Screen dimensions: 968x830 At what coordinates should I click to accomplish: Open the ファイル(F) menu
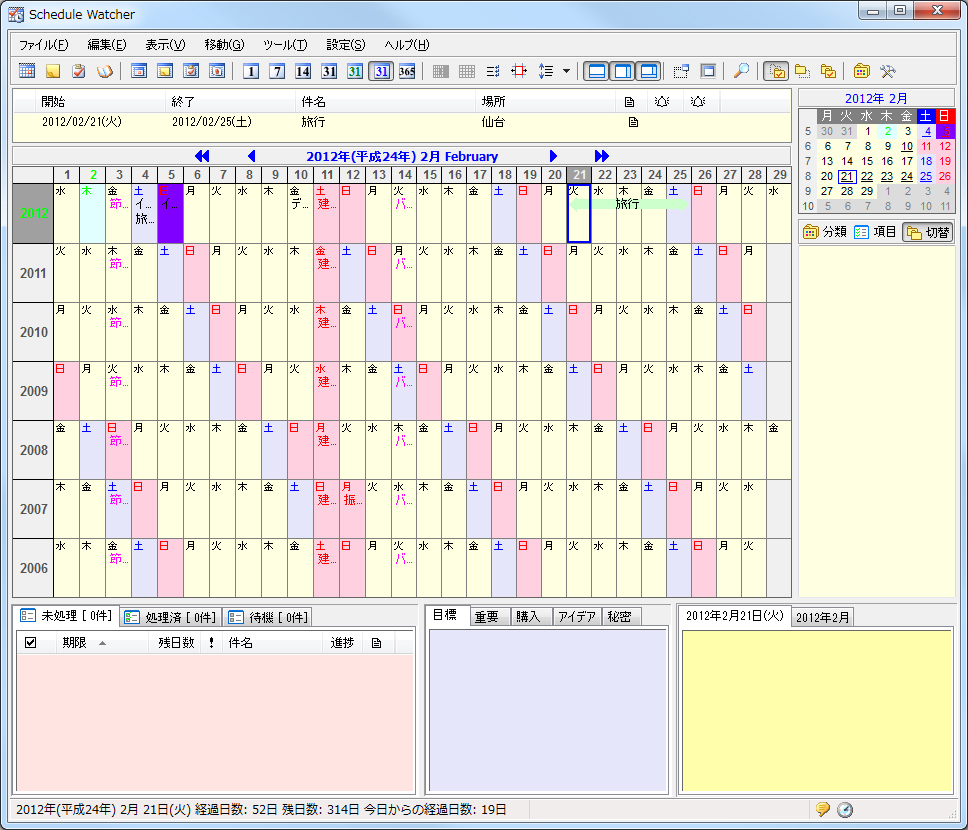[x=43, y=44]
